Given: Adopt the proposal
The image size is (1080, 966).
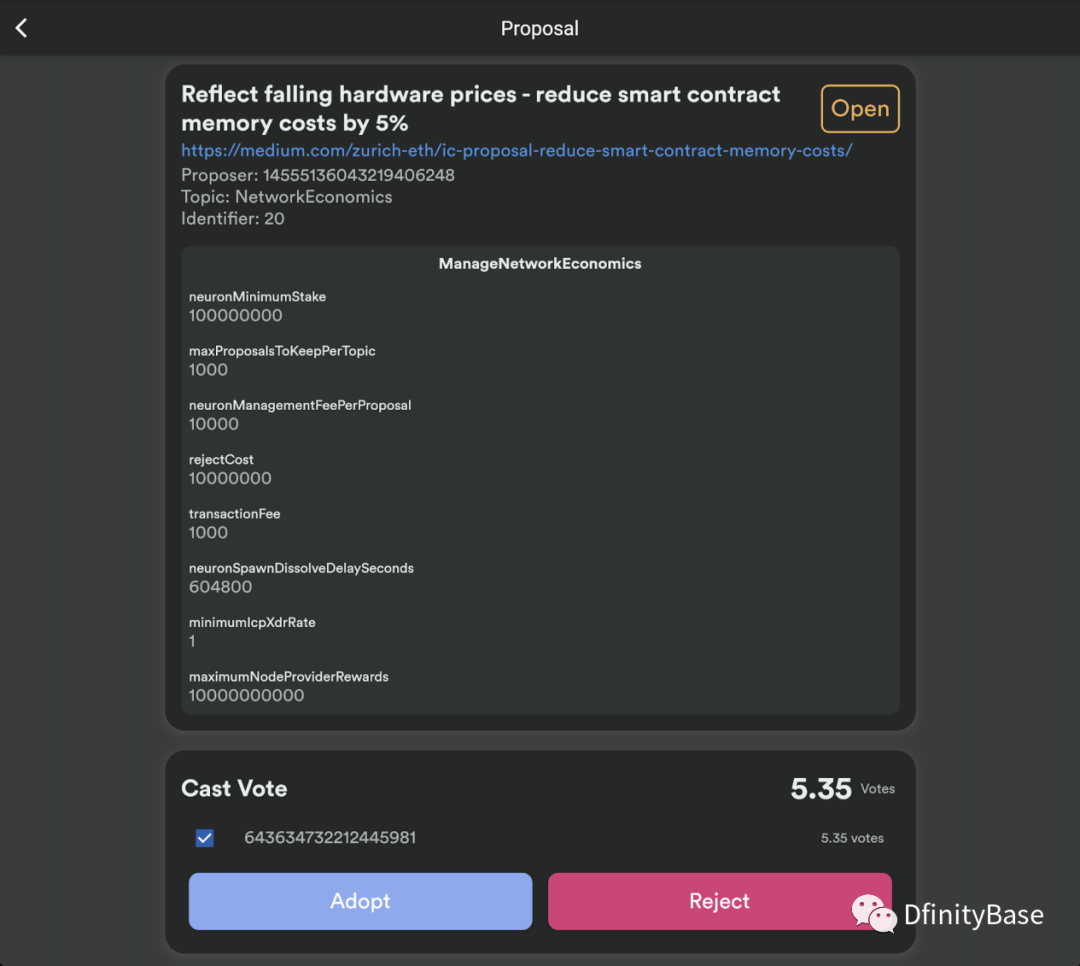Looking at the screenshot, I should 360,901.
